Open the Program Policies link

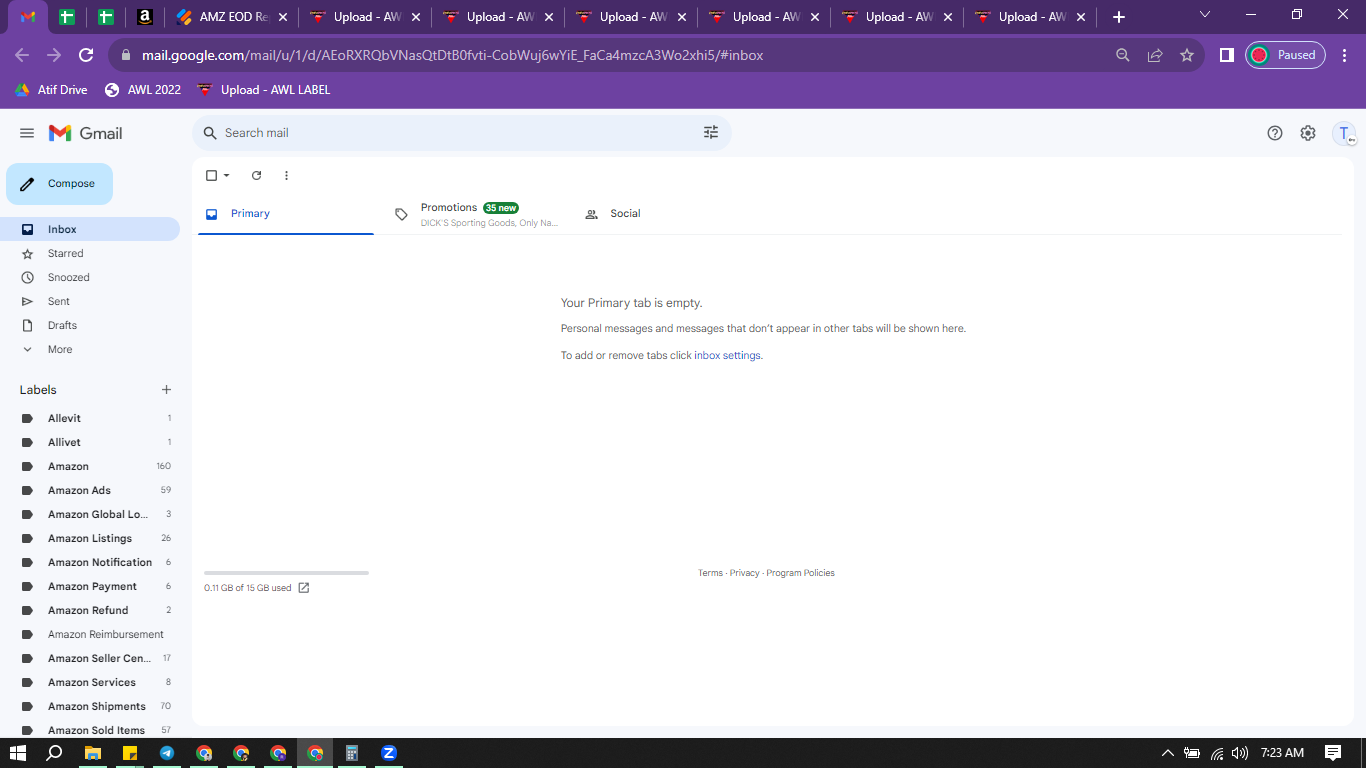(x=800, y=573)
